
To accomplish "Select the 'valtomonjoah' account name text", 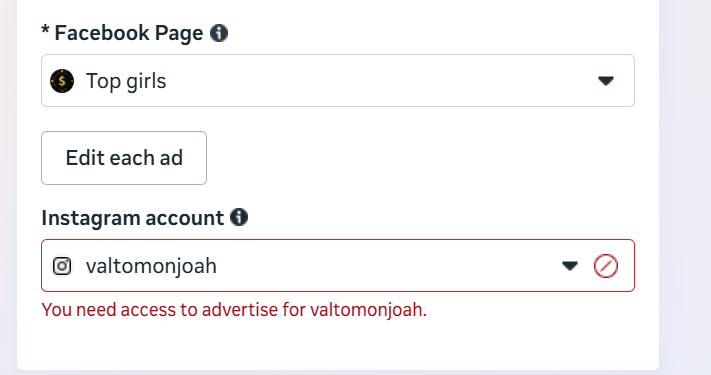I will (151, 266).
